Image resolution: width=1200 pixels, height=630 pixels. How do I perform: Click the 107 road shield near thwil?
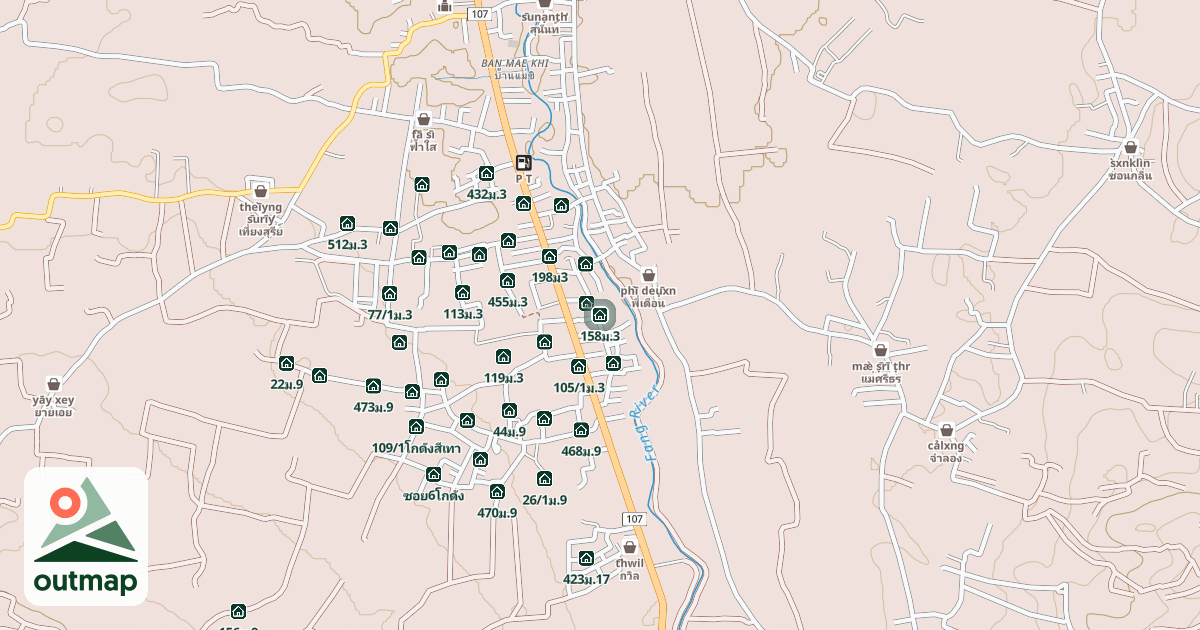point(634,518)
